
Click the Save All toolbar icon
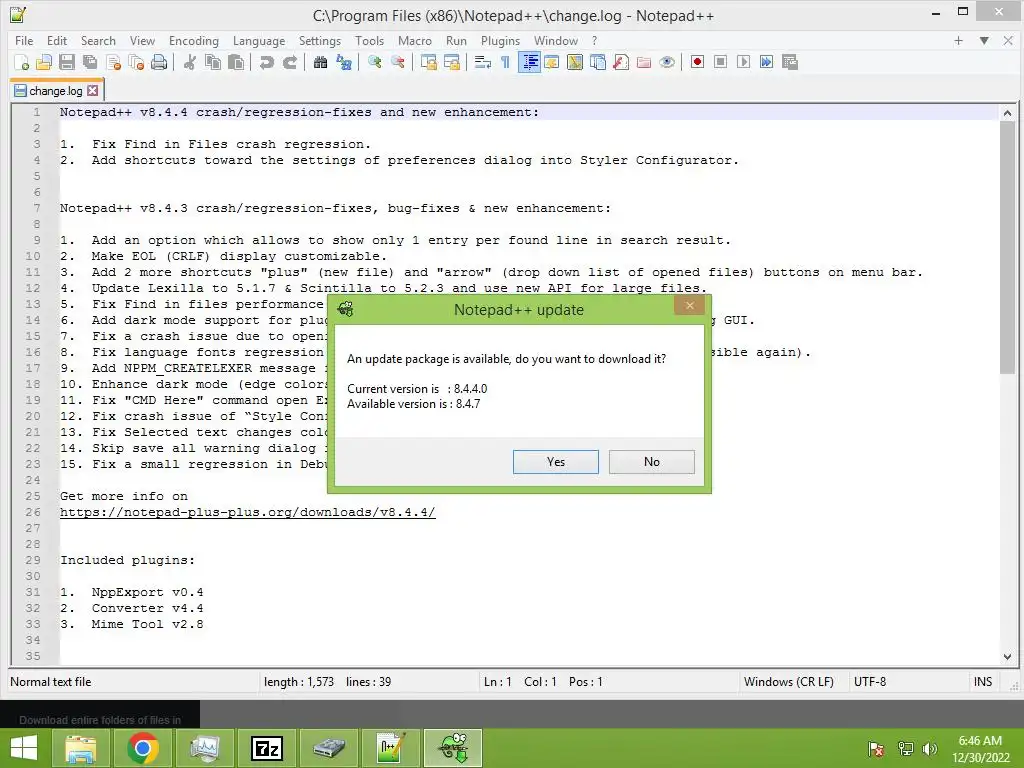(90, 62)
